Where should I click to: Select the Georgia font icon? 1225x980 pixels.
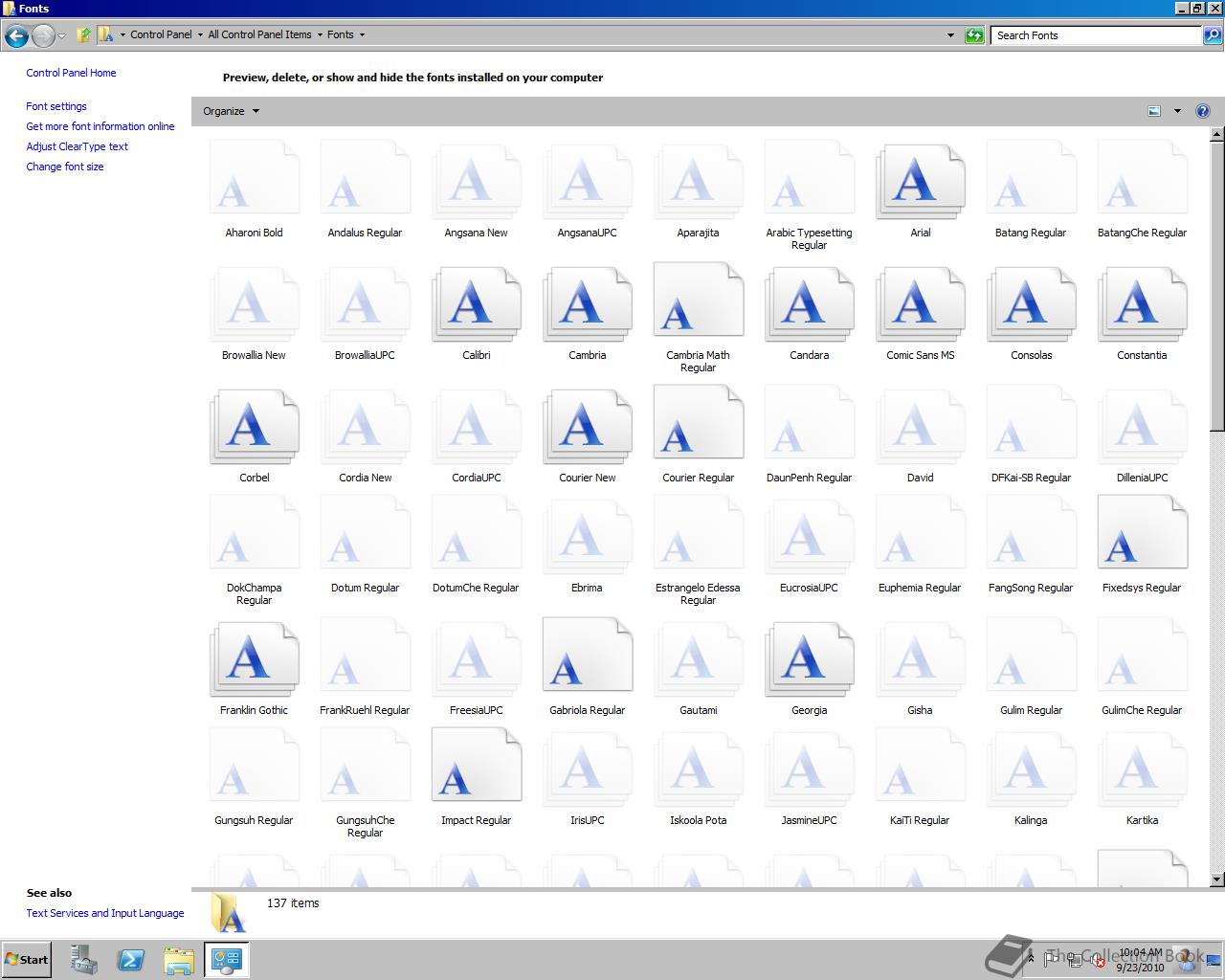[x=809, y=659]
